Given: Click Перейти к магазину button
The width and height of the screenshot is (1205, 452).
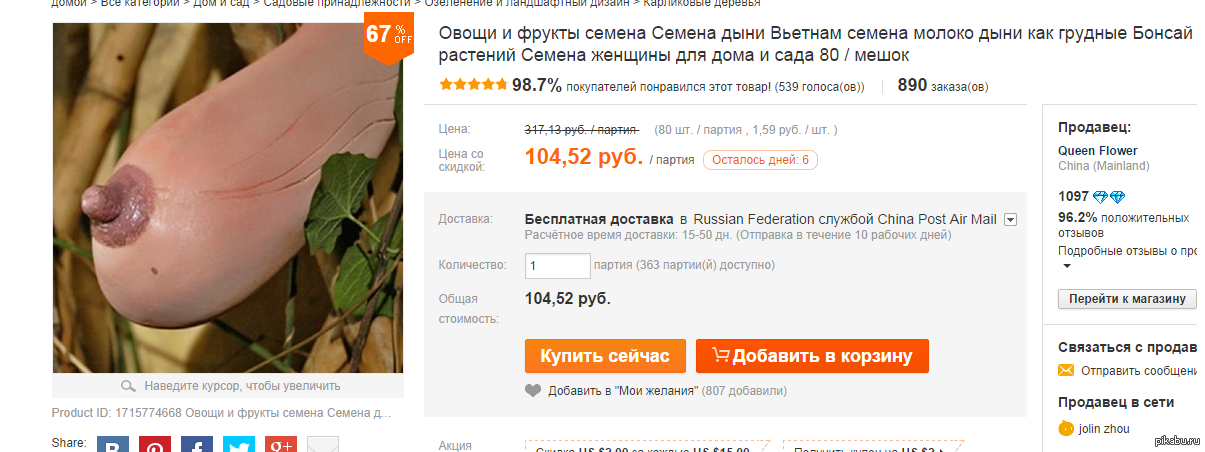Looking at the screenshot, I should (x=1127, y=299).
